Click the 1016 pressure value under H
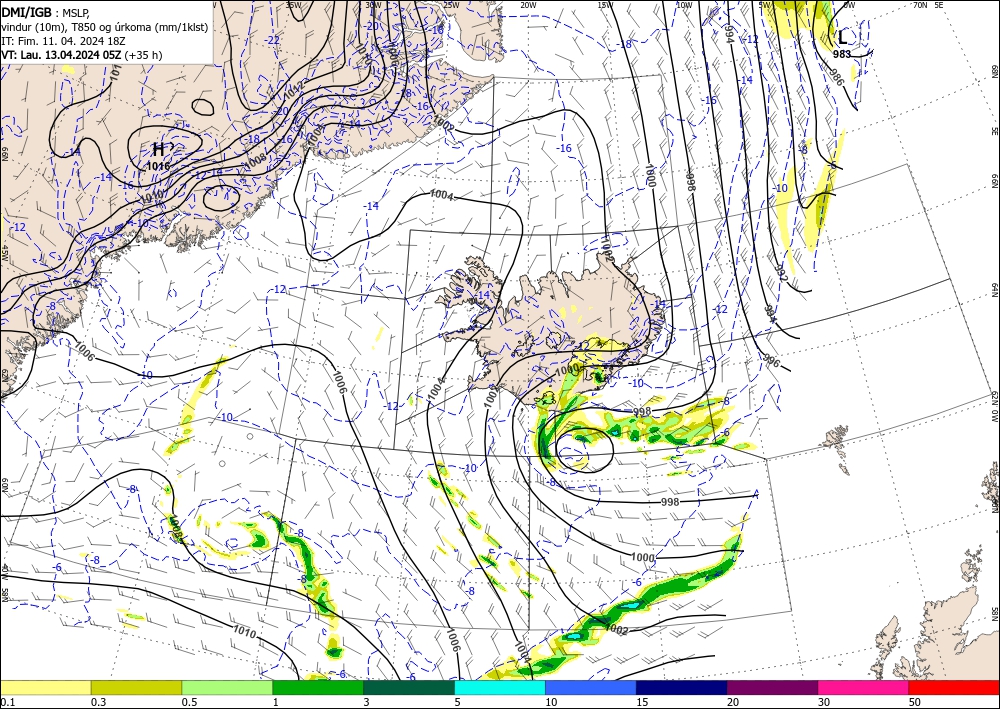The height and width of the screenshot is (709, 1000). [158, 166]
